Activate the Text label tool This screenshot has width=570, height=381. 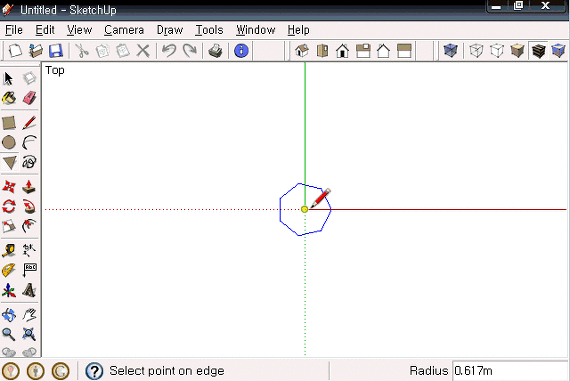[29, 270]
